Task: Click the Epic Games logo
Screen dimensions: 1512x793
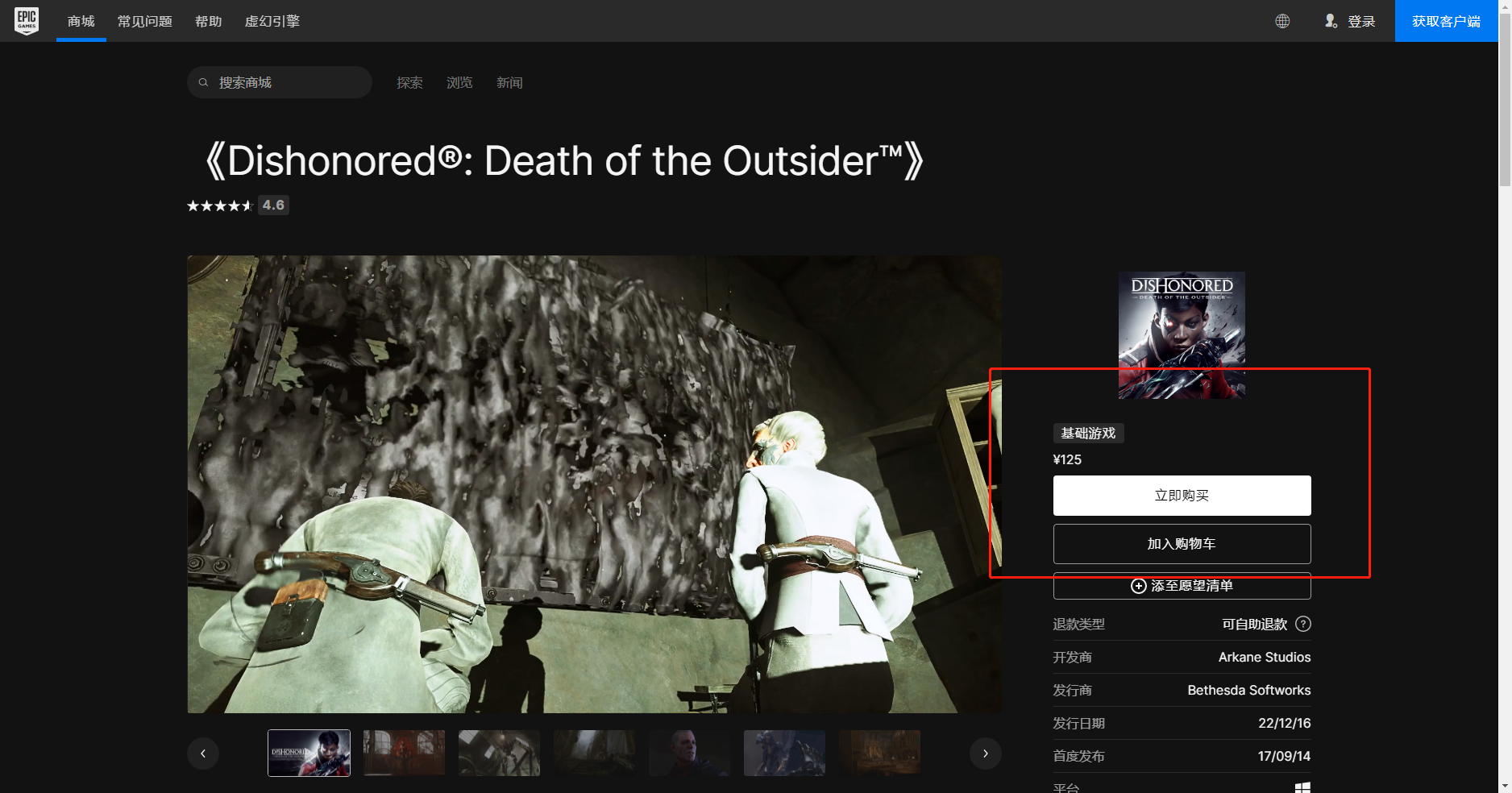Action: pos(27,21)
